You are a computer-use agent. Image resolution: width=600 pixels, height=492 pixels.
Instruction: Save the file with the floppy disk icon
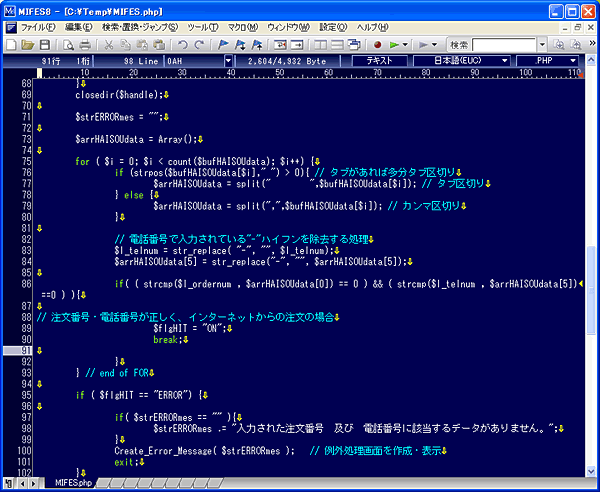pos(45,45)
